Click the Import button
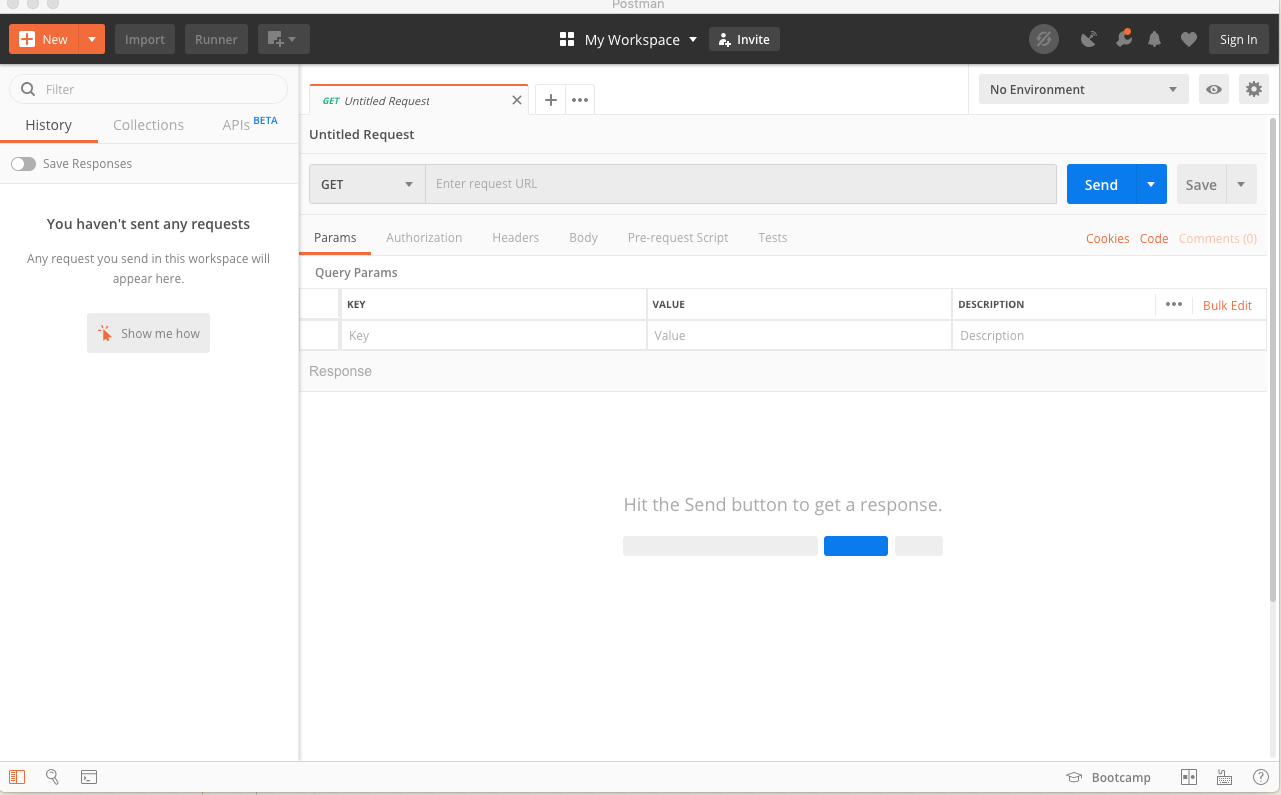Viewport: 1281px width, 795px height. tap(145, 40)
